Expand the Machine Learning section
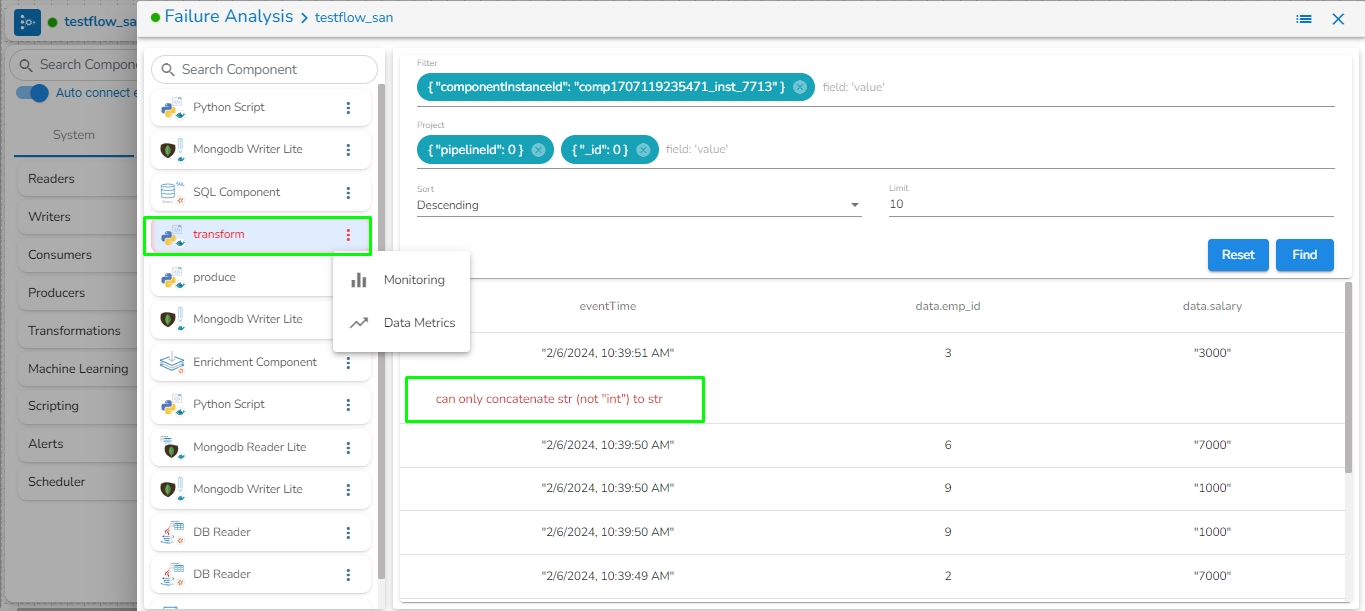Viewport: 1365px width, 611px height. pos(75,369)
